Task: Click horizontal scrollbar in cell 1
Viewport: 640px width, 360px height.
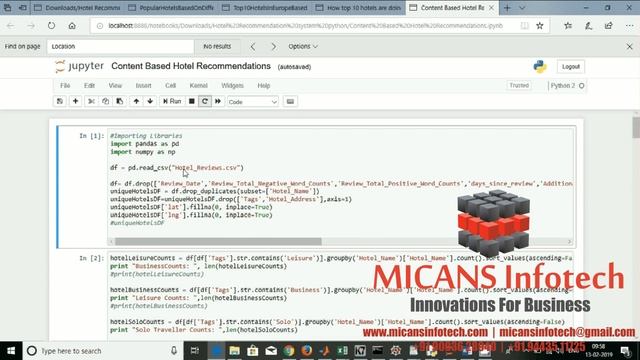Action: (218, 242)
